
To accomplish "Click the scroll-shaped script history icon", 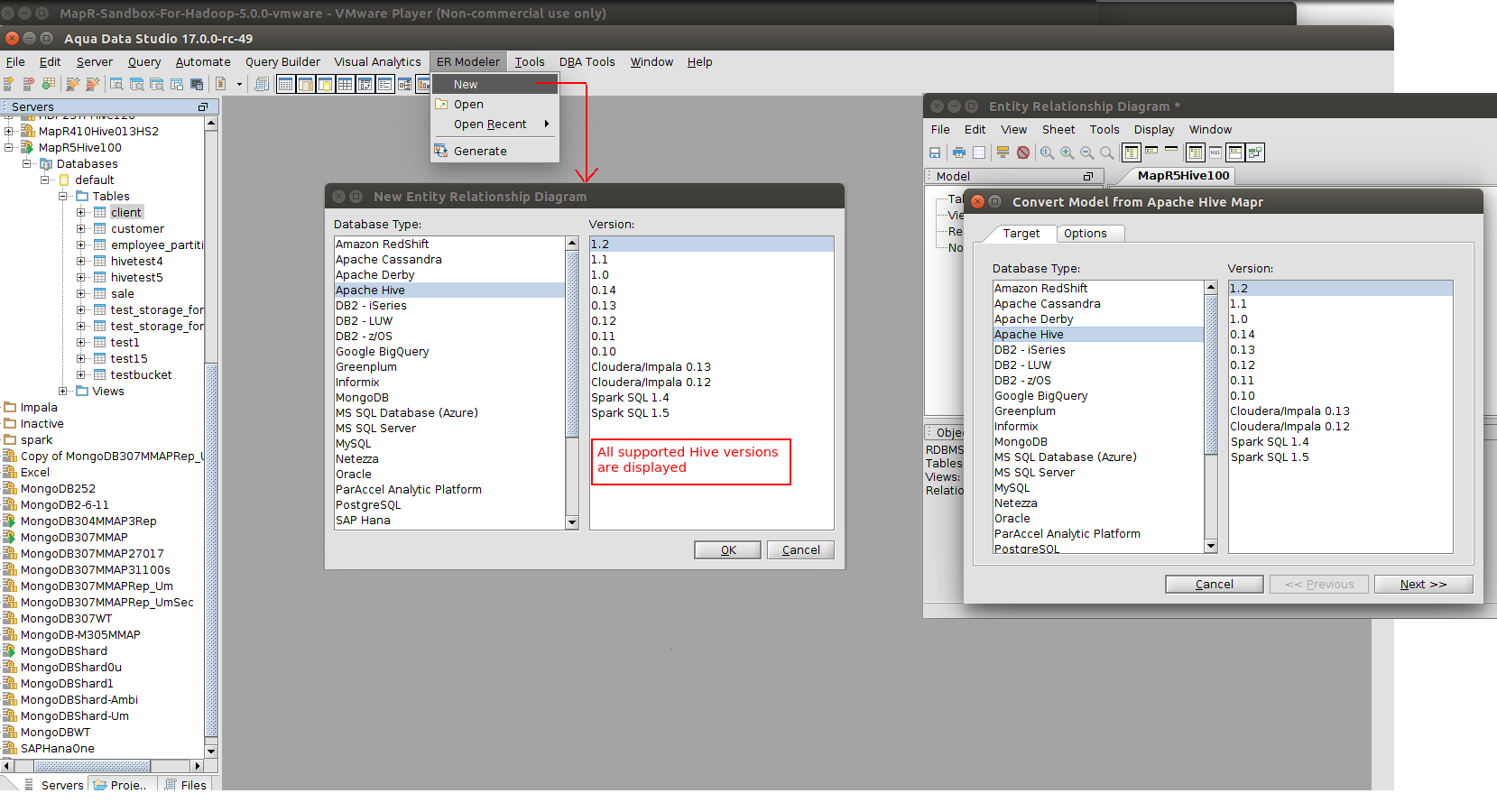I will click(262, 84).
